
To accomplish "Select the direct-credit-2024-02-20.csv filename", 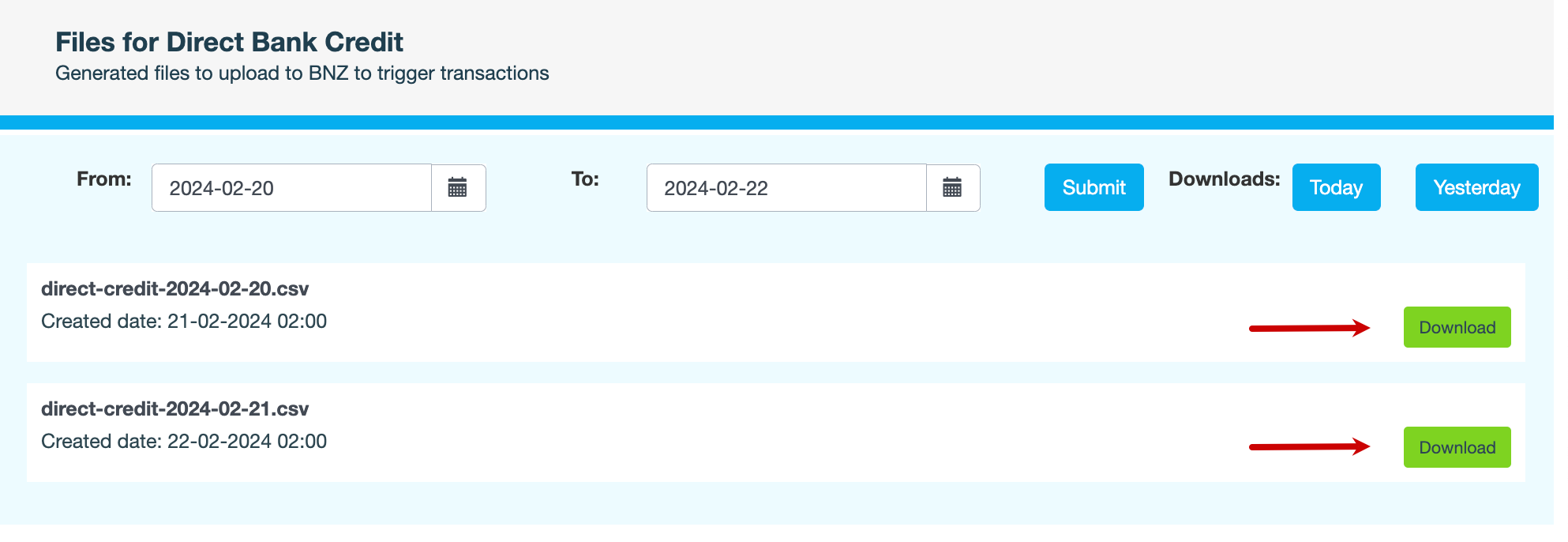I will (x=174, y=289).
